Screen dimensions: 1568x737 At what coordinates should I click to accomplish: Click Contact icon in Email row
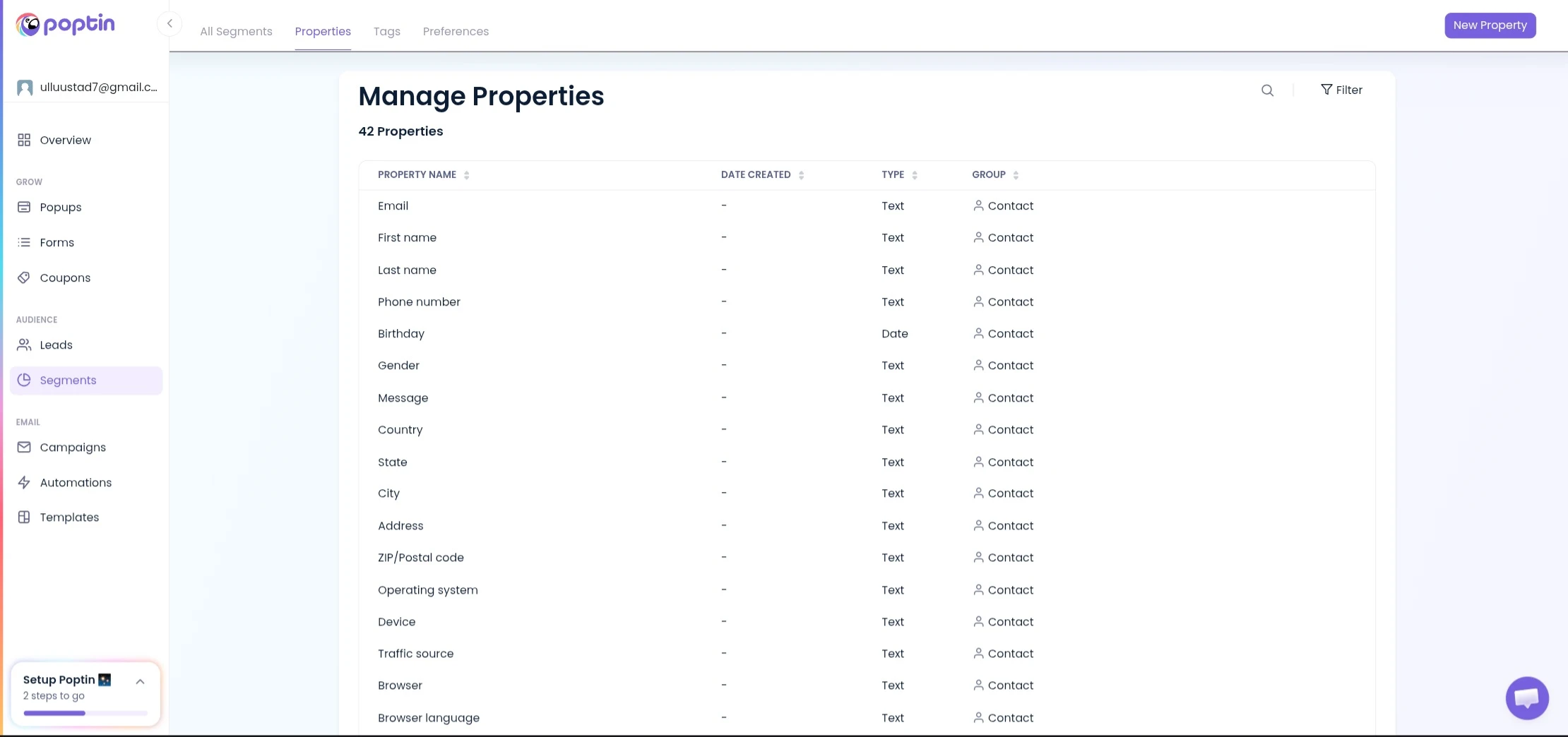978,205
